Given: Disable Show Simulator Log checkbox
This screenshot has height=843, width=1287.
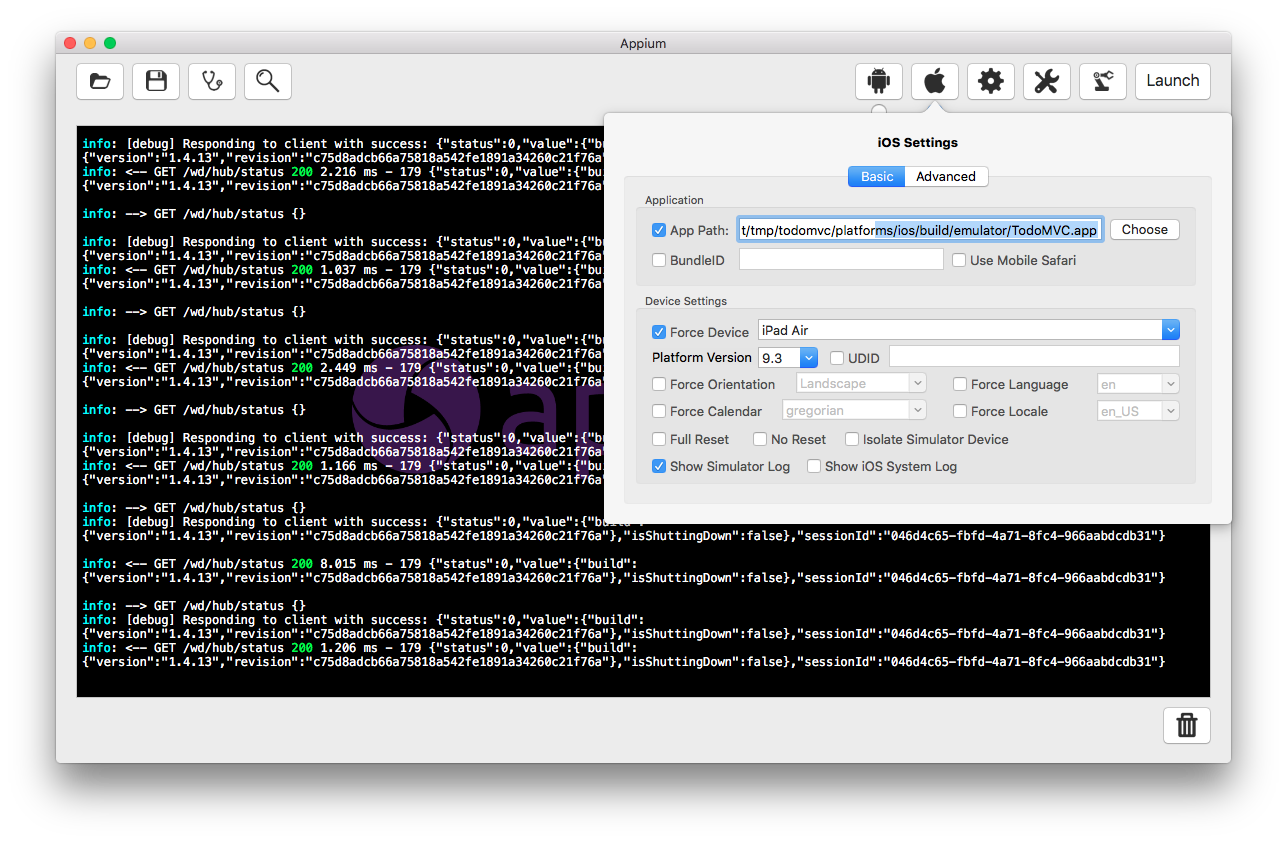Looking at the screenshot, I should tap(659, 466).
